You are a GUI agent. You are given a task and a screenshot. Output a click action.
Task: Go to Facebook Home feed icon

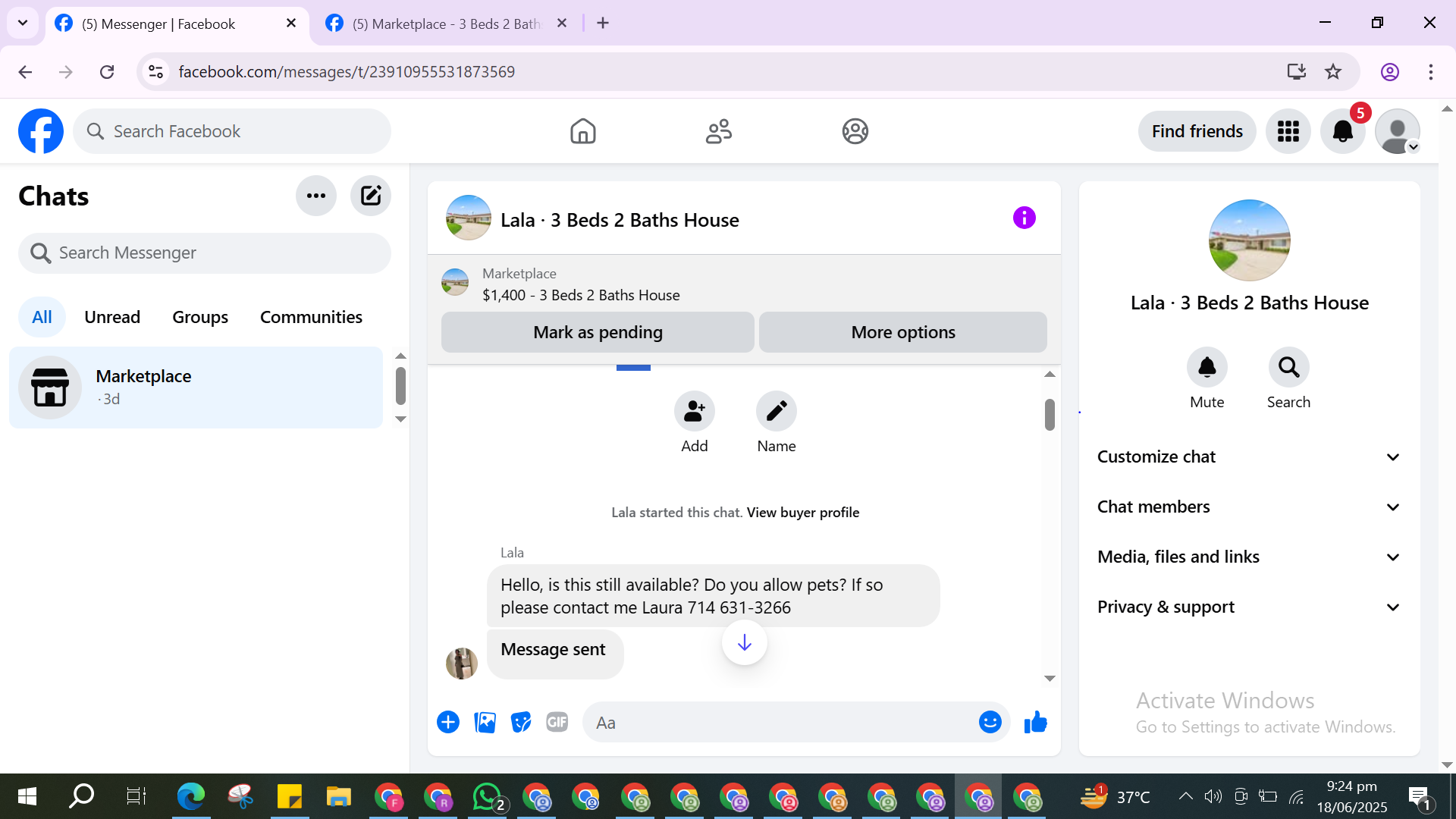click(583, 131)
